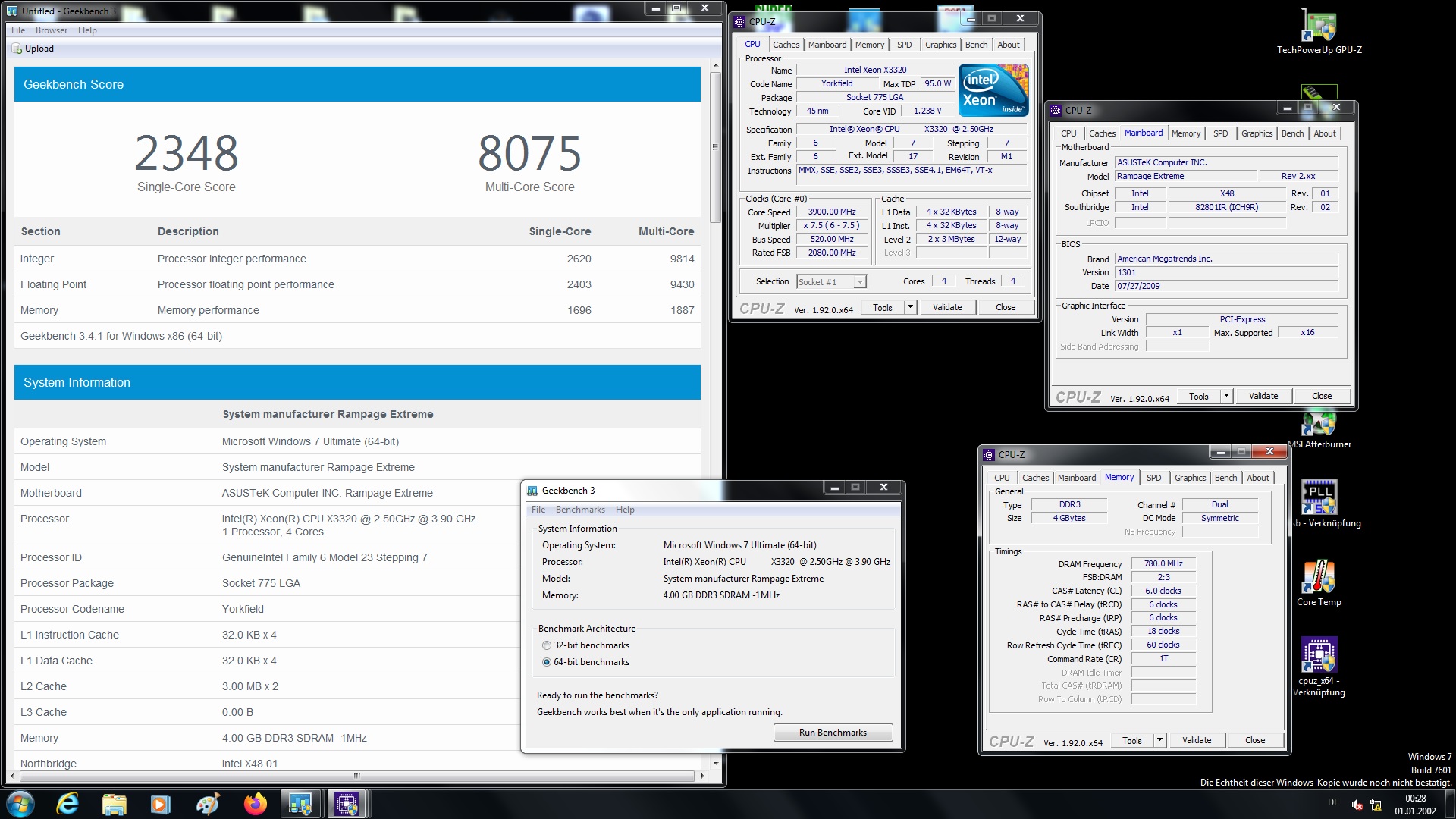This screenshot has height=819, width=1456.
Task: Open the Benchmarks menu in Geekbench 3 dialog
Action: click(x=580, y=510)
